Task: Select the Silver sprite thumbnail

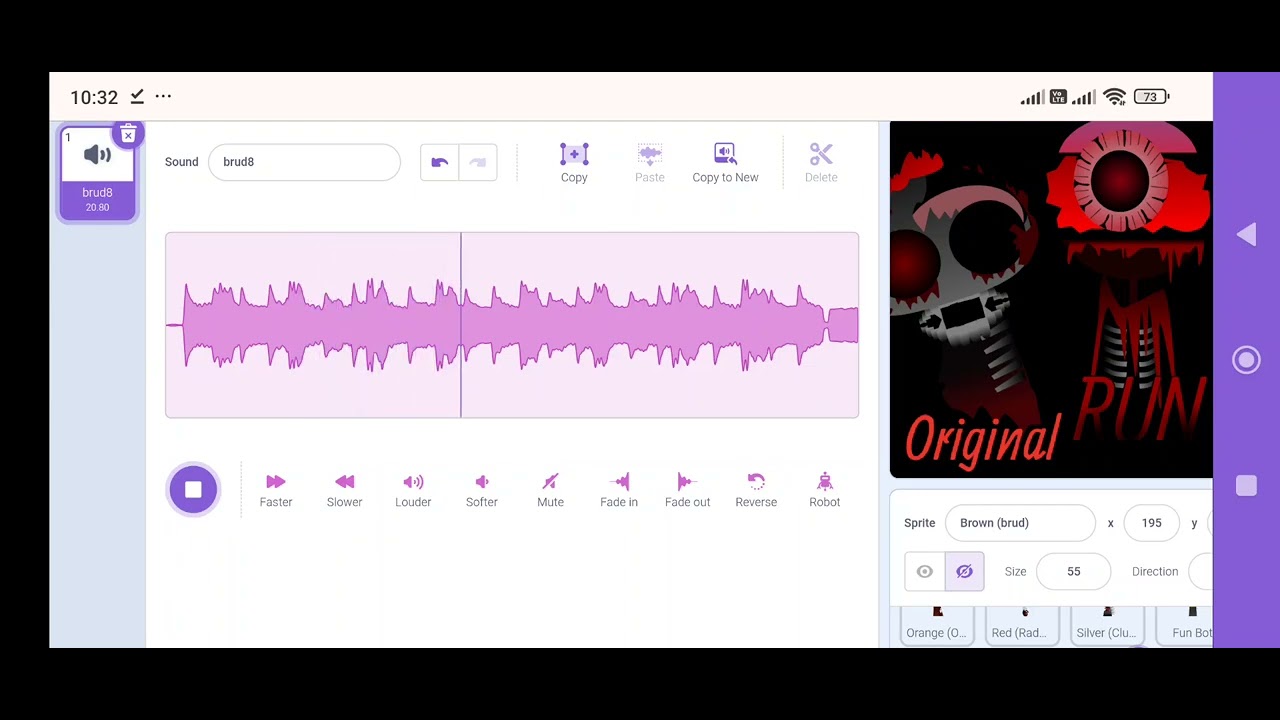Action: pos(1106,625)
